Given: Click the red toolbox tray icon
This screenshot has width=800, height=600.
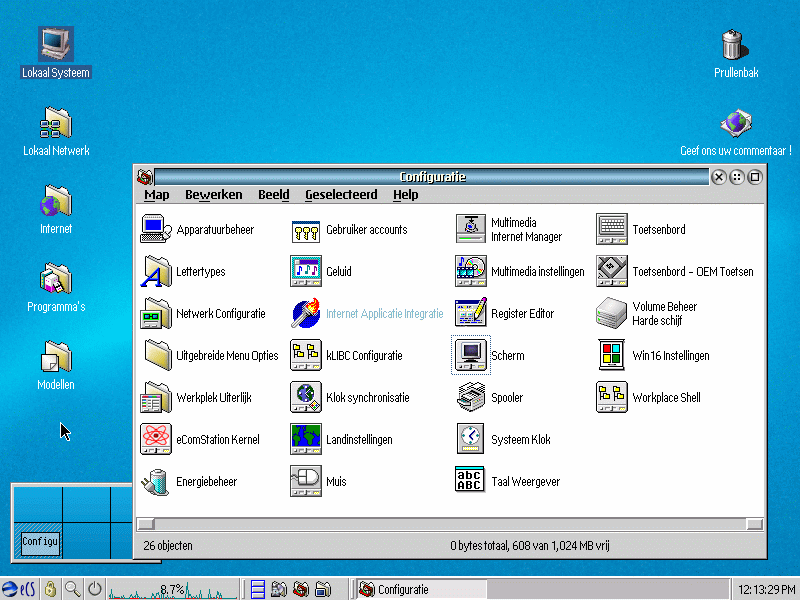Looking at the screenshot, I should [x=301, y=589].
